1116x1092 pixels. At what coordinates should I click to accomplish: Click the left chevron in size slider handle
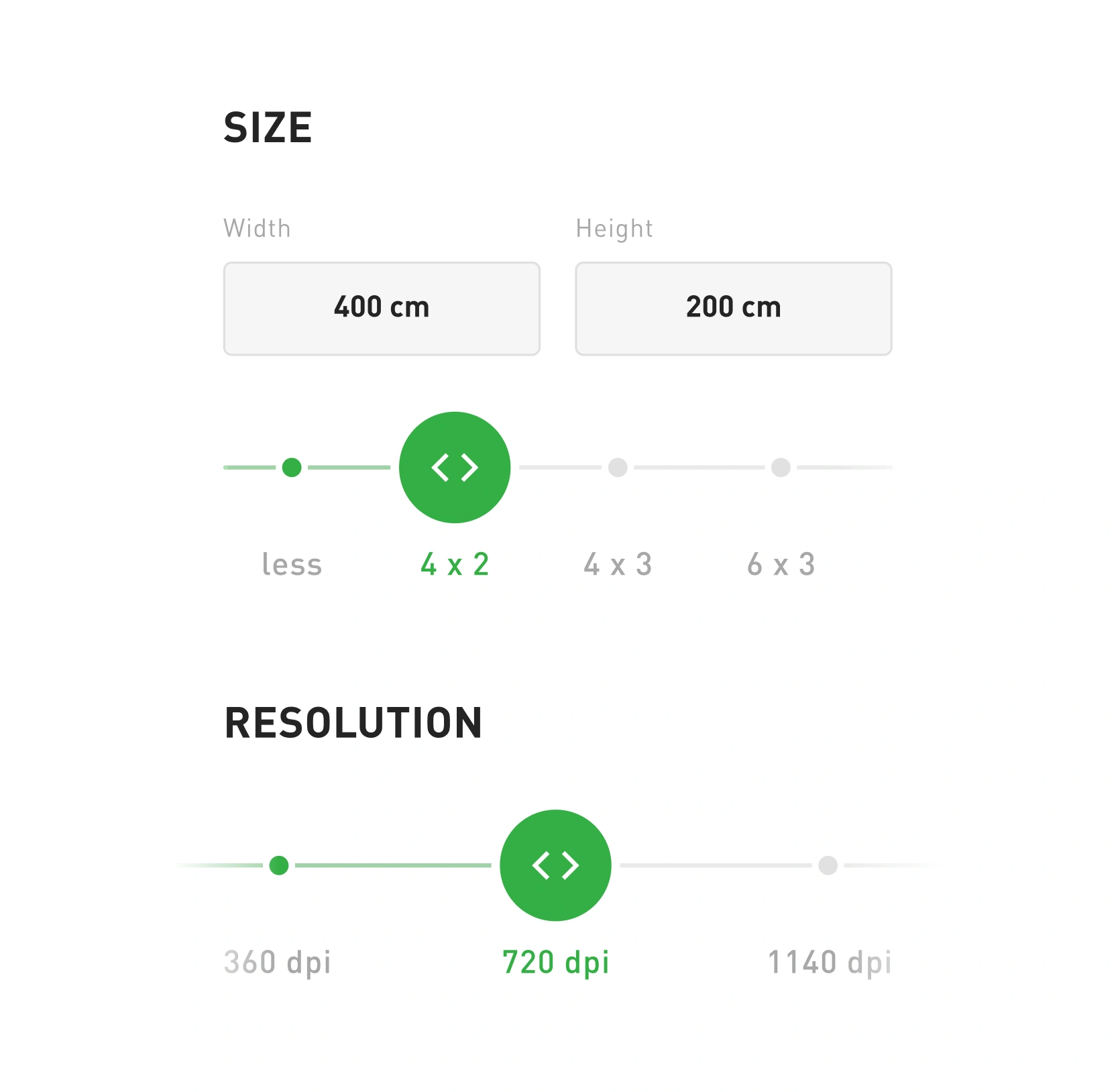point(440,468)
